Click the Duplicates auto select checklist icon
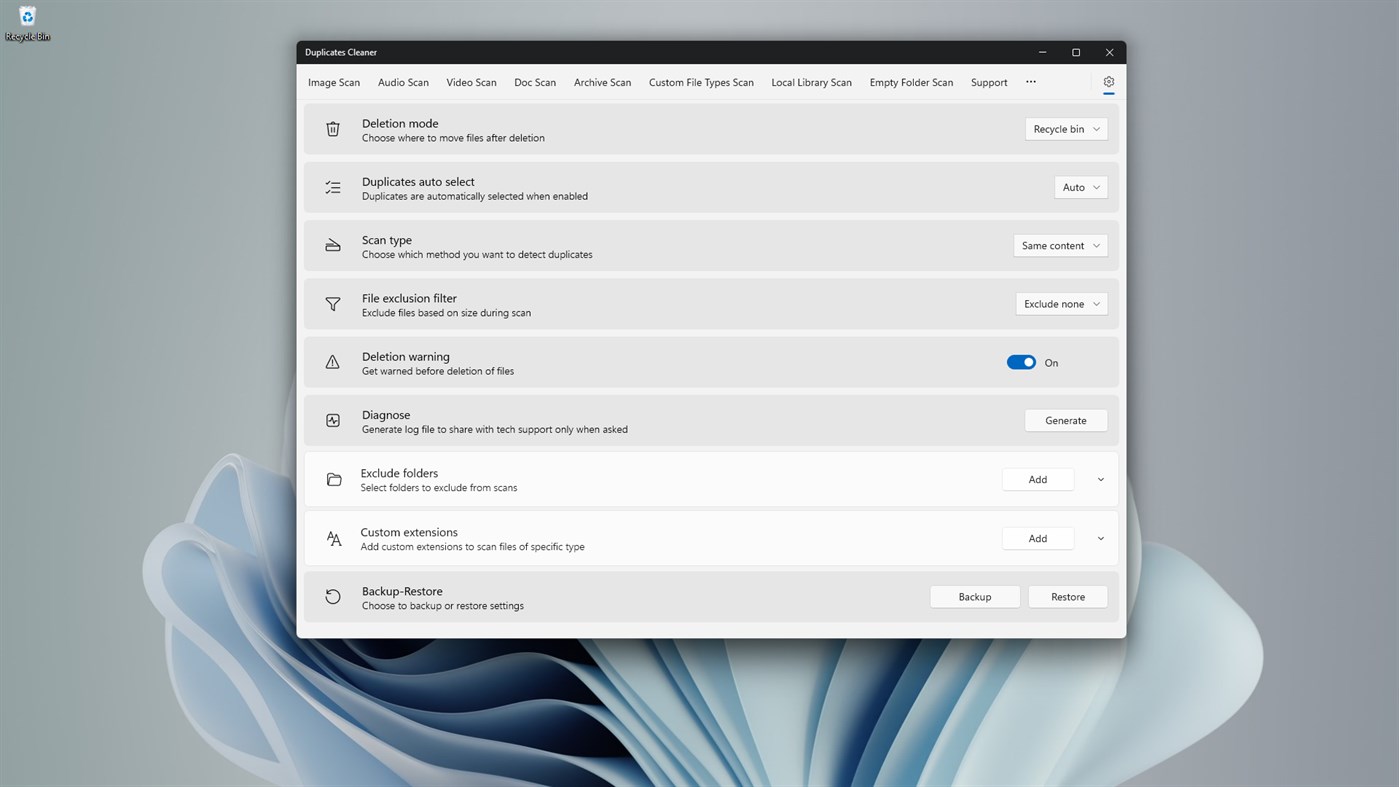Viewport: 1399px width, 787px height. click(x=333, y=187)
